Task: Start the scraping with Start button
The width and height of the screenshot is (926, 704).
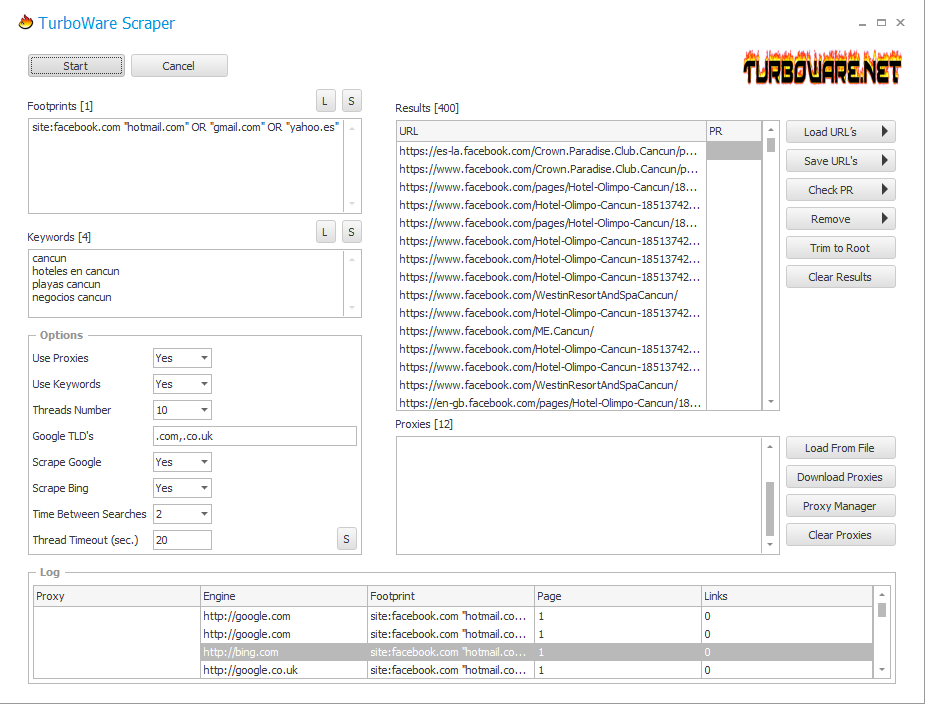Action: [x=76, y=66]
